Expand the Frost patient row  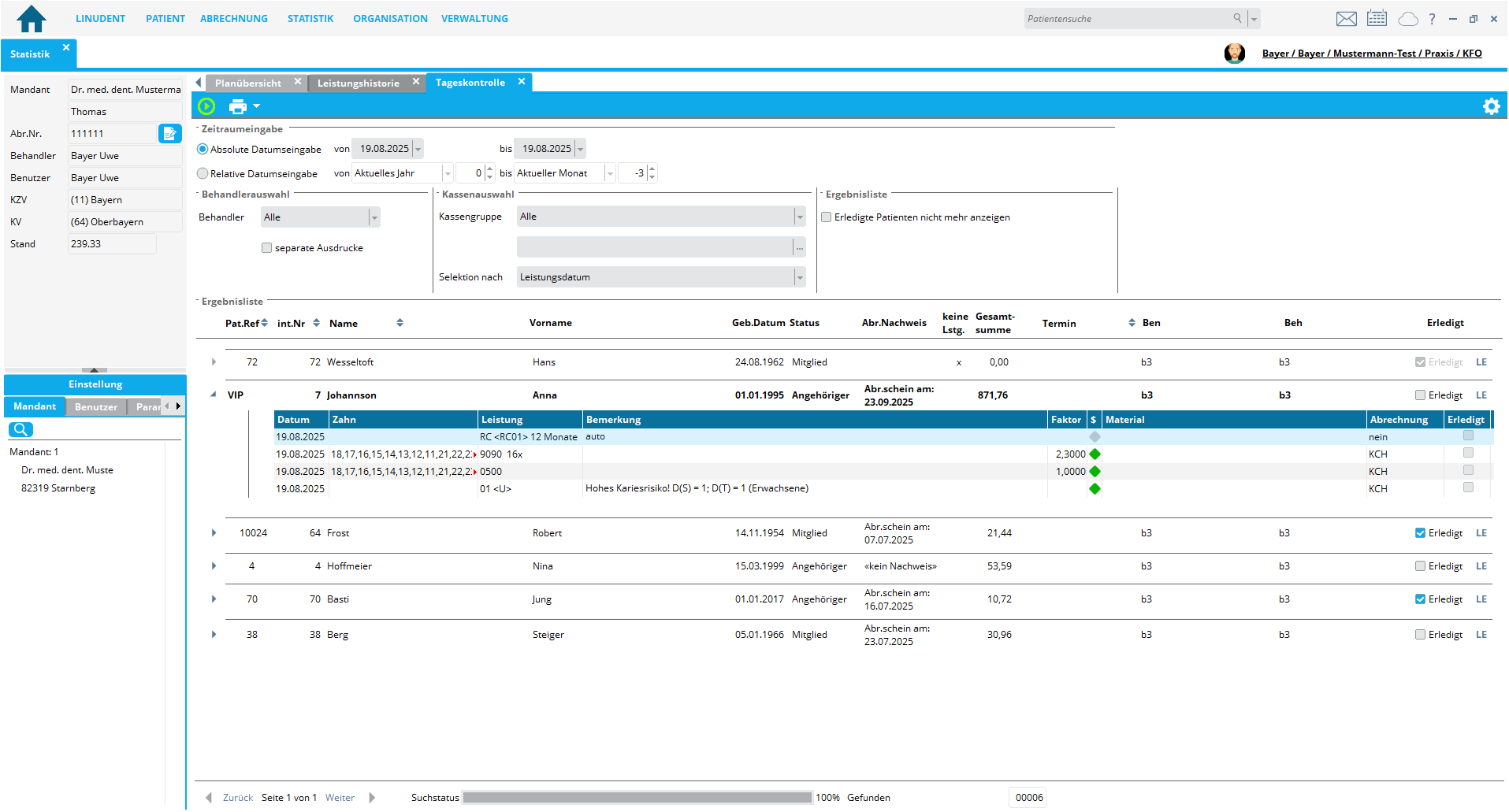point(214,533)
